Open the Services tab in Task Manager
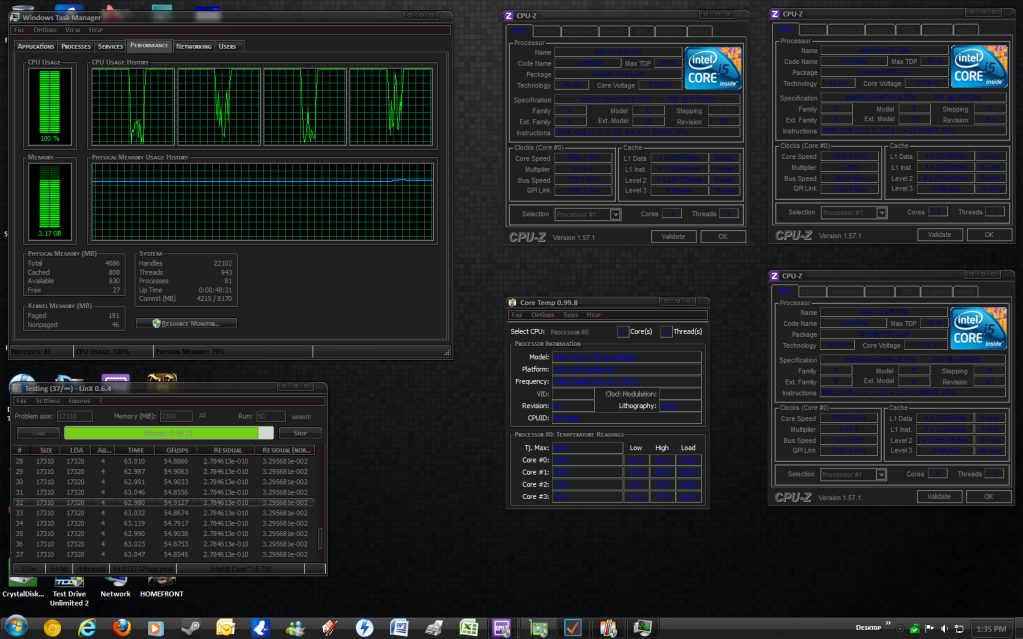 pos(110,46)
